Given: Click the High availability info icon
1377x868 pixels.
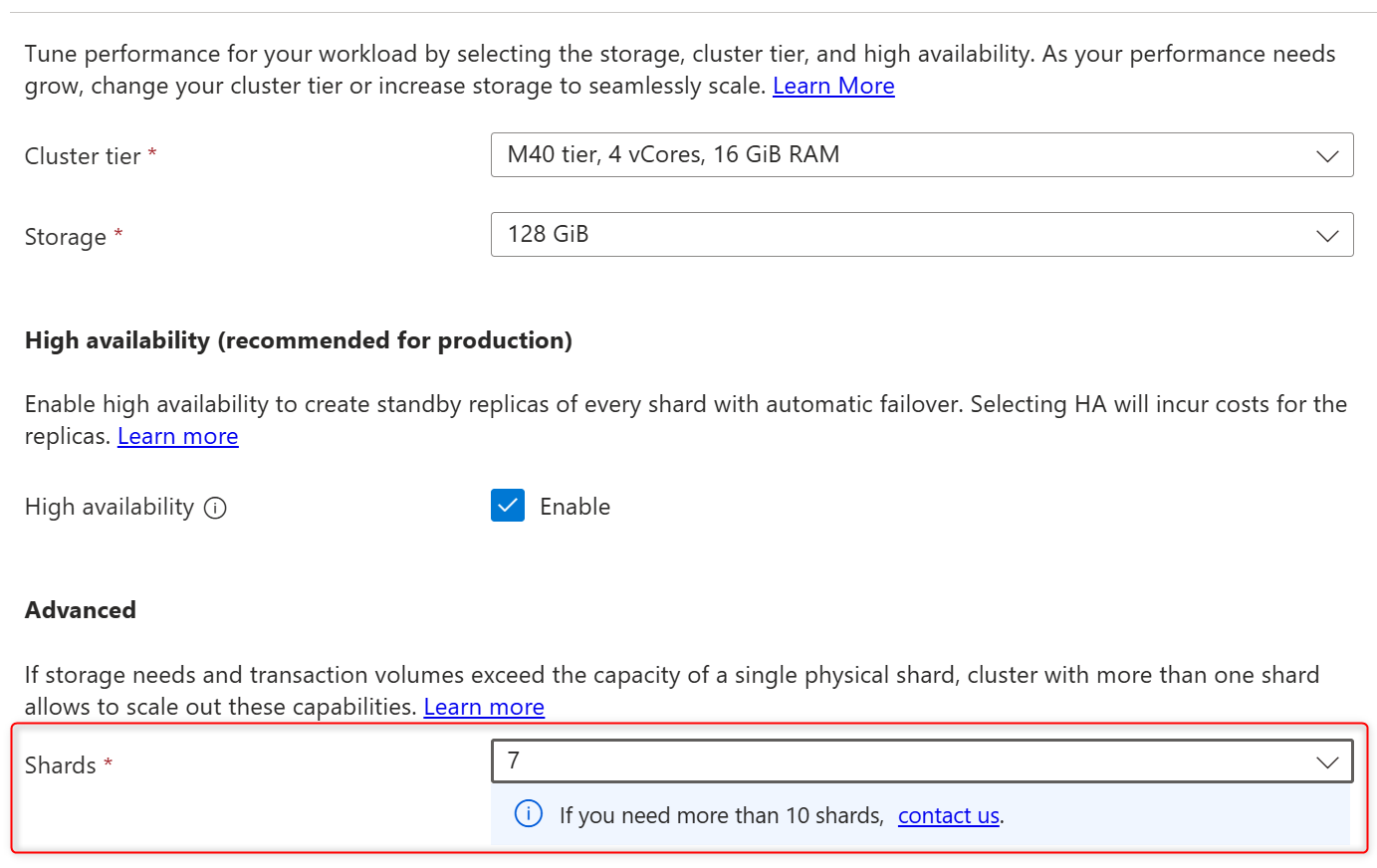Looking at the screenshot, I should [215, 509].
